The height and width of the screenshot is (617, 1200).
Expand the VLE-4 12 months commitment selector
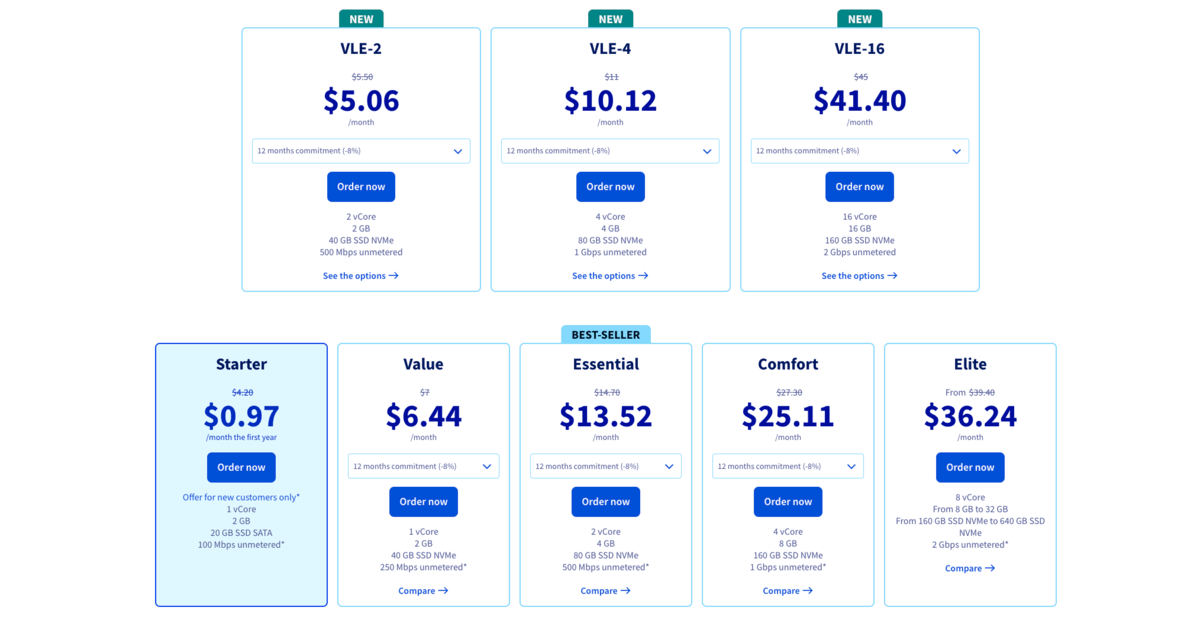[x=610, y=151]
